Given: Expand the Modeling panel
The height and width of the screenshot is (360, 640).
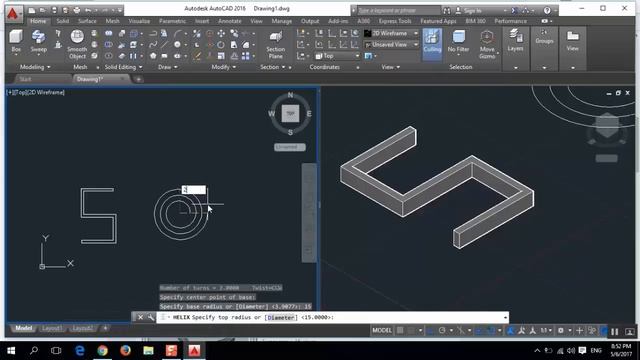Looking at the screenshot, I should [x=35, y=67].
